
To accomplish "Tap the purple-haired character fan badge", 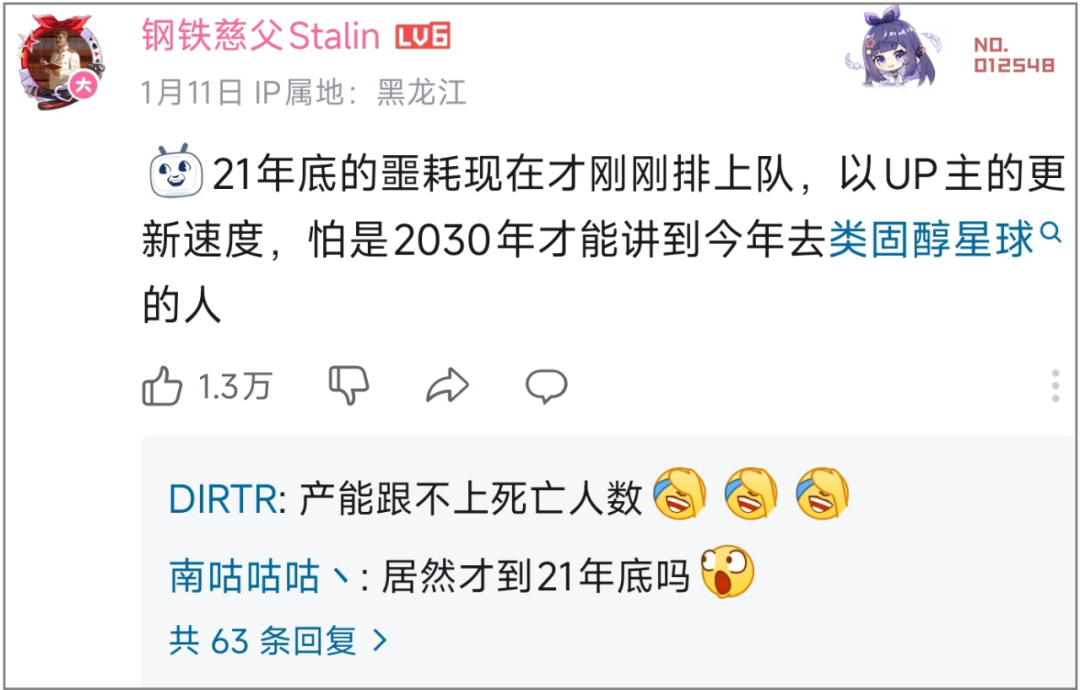I will [x=893, y=48].
